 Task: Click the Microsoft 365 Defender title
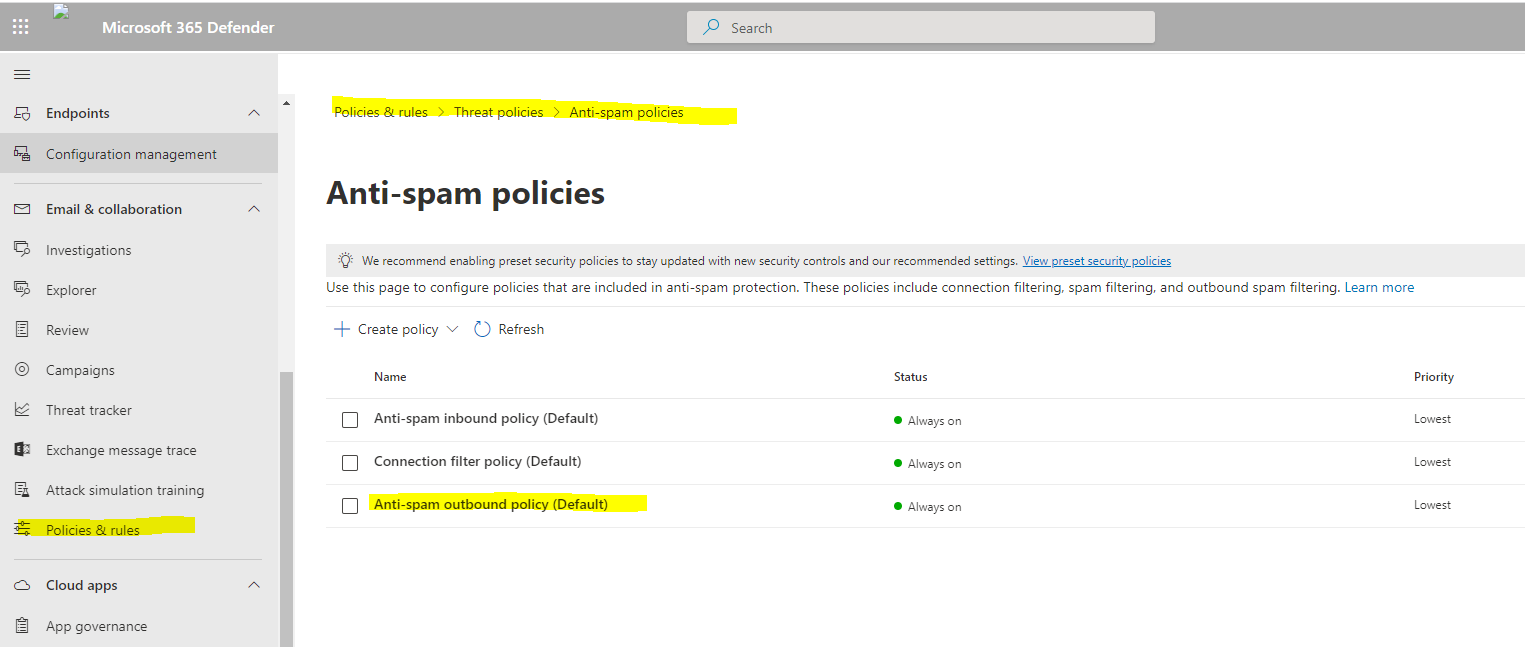[x=188, y=27]
